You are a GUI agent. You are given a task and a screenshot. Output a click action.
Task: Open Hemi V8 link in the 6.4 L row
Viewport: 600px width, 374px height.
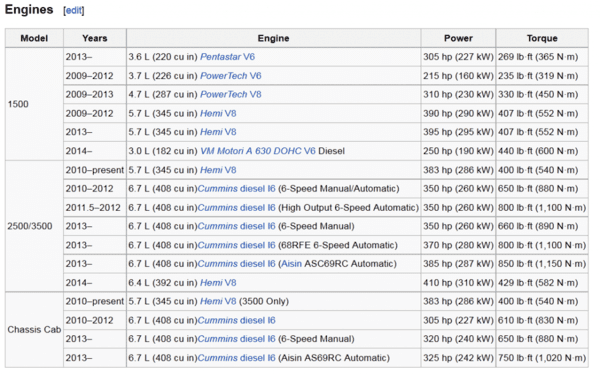coord(218,283)
